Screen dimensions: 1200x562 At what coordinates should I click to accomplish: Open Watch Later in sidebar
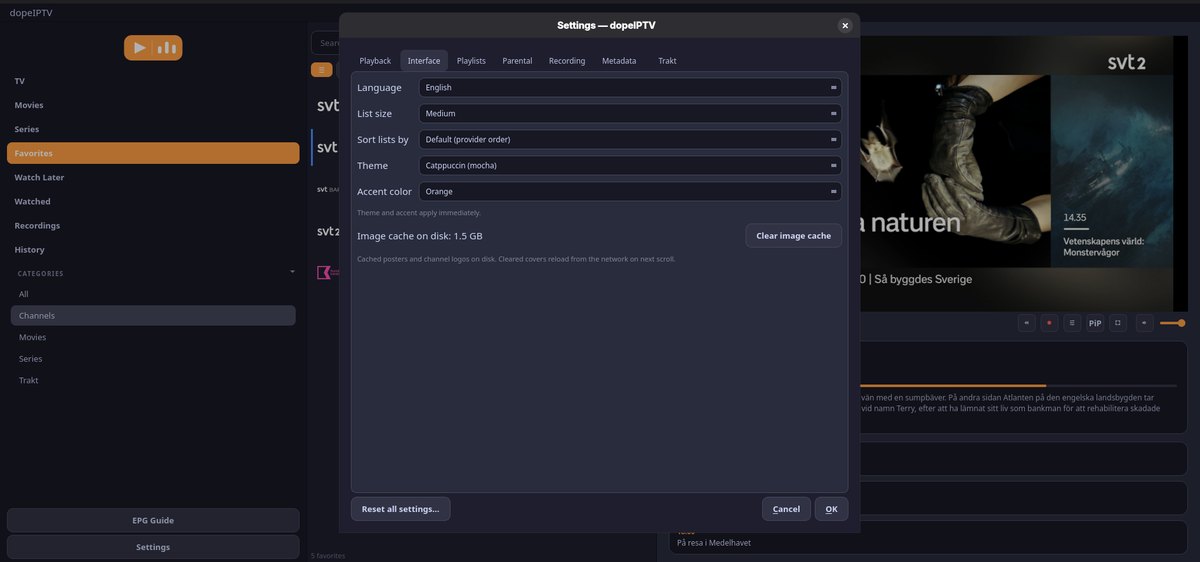[x=153, y=177]
